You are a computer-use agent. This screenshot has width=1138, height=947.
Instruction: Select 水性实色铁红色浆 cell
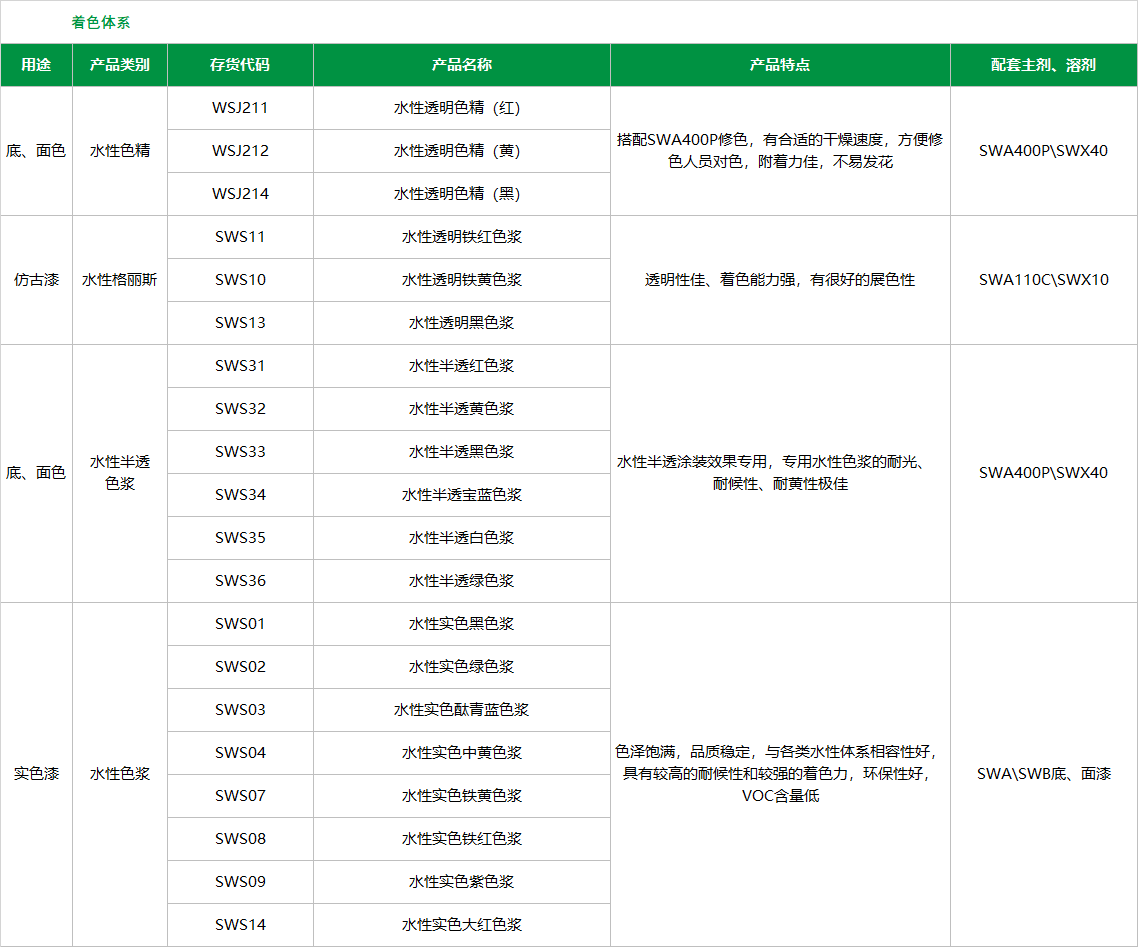[462, 839]
